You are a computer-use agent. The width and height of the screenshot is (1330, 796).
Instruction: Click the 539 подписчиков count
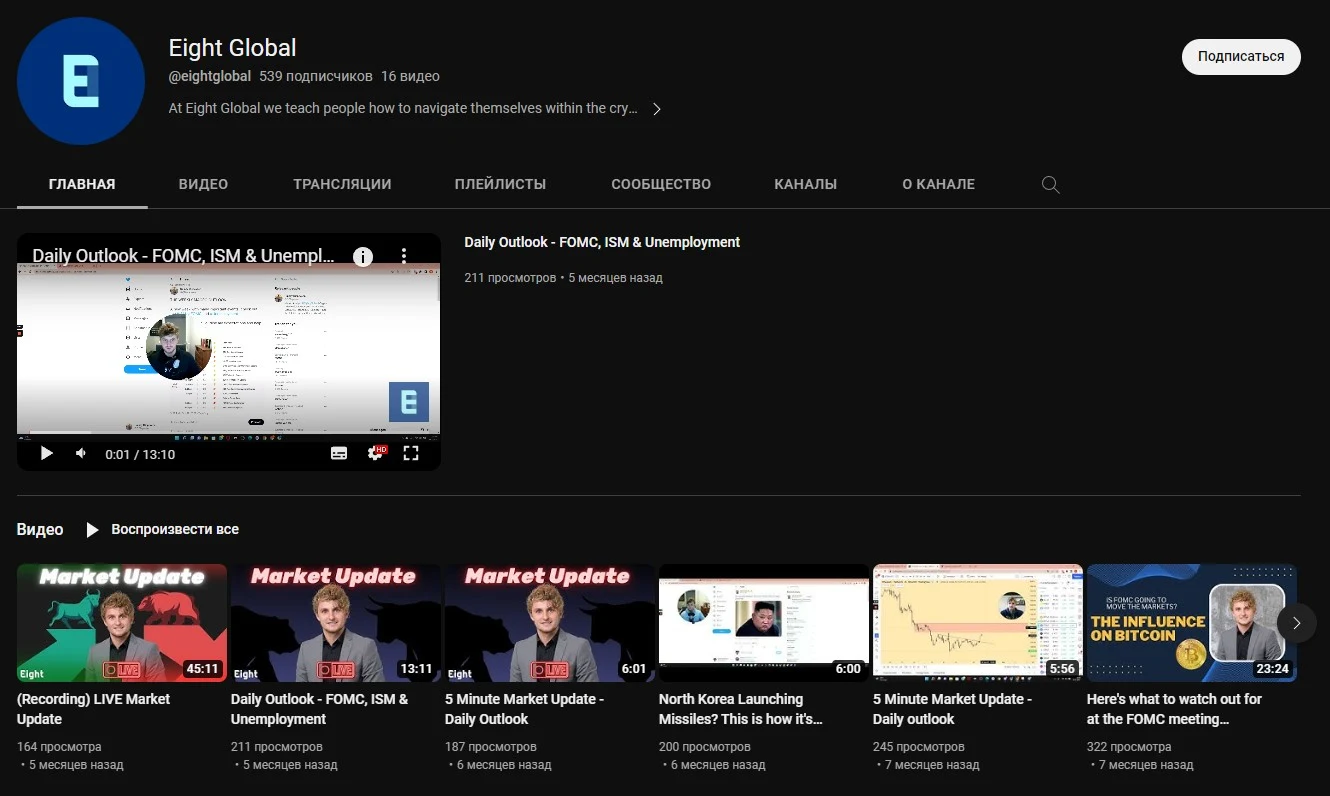pos(316,76)
